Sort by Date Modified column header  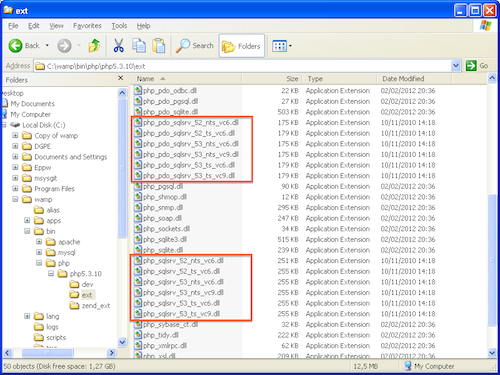[415, 79]
